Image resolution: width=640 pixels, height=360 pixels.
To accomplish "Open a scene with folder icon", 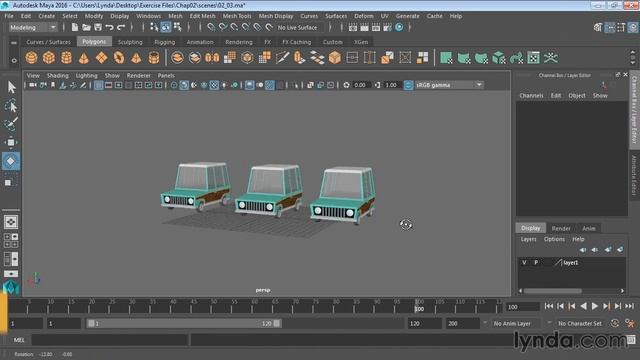I will coord(86,27).
